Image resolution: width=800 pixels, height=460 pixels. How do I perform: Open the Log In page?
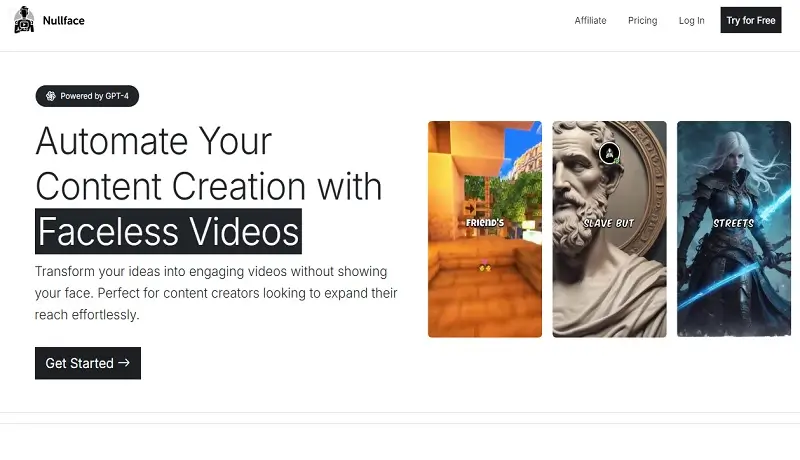pyautogui.click(x=691, y=21)
